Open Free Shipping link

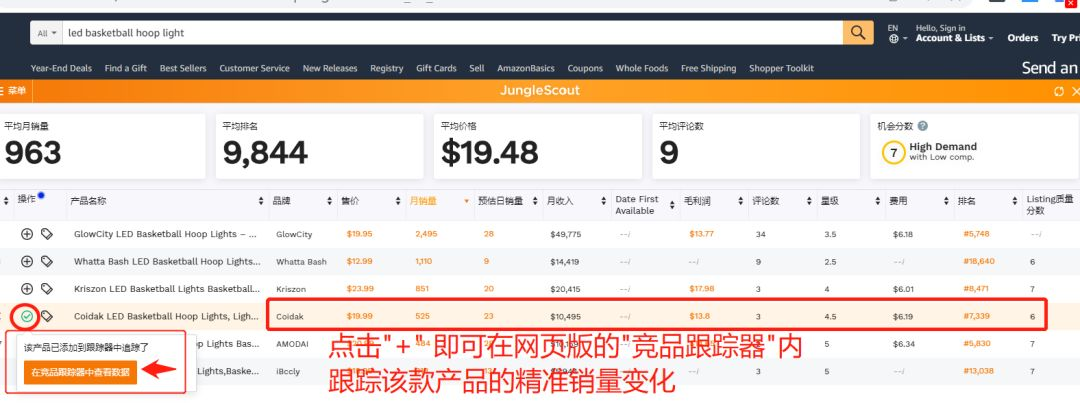(x=708, y=68)
